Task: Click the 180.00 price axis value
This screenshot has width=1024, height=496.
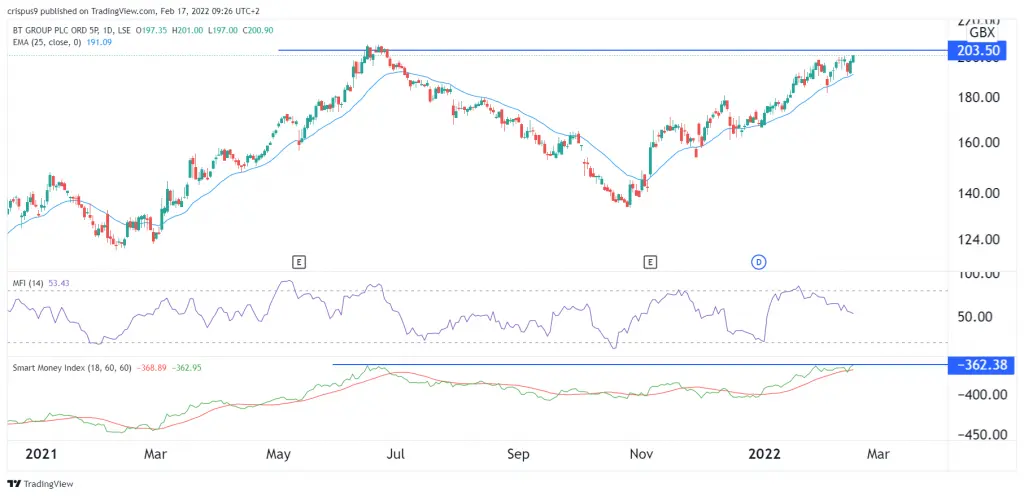Action: click(980, 97)
